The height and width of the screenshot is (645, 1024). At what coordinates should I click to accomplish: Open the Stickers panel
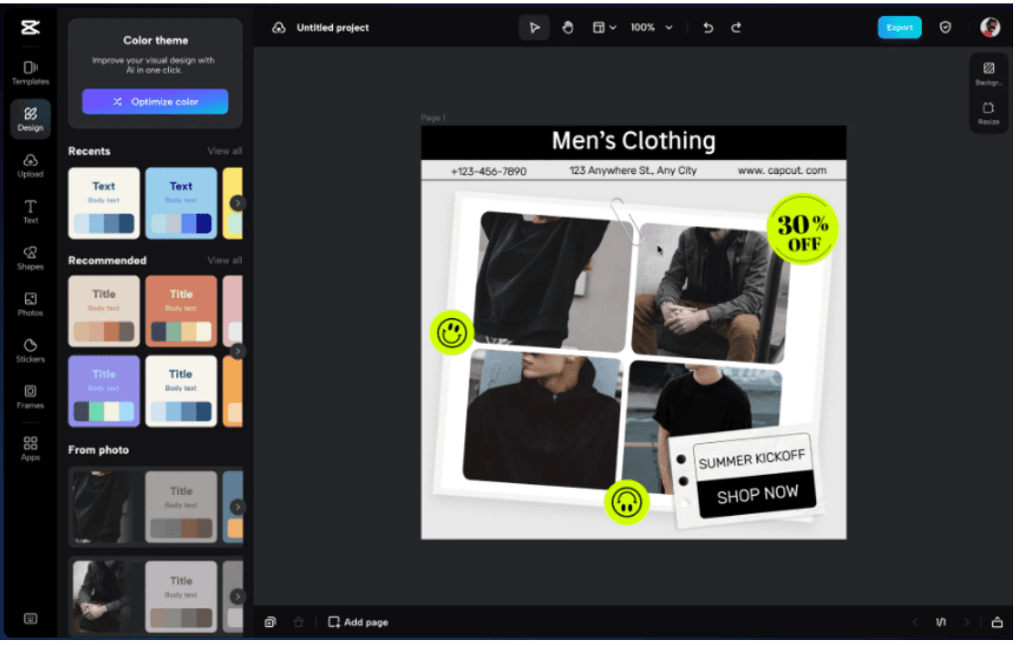pos(30,352)
